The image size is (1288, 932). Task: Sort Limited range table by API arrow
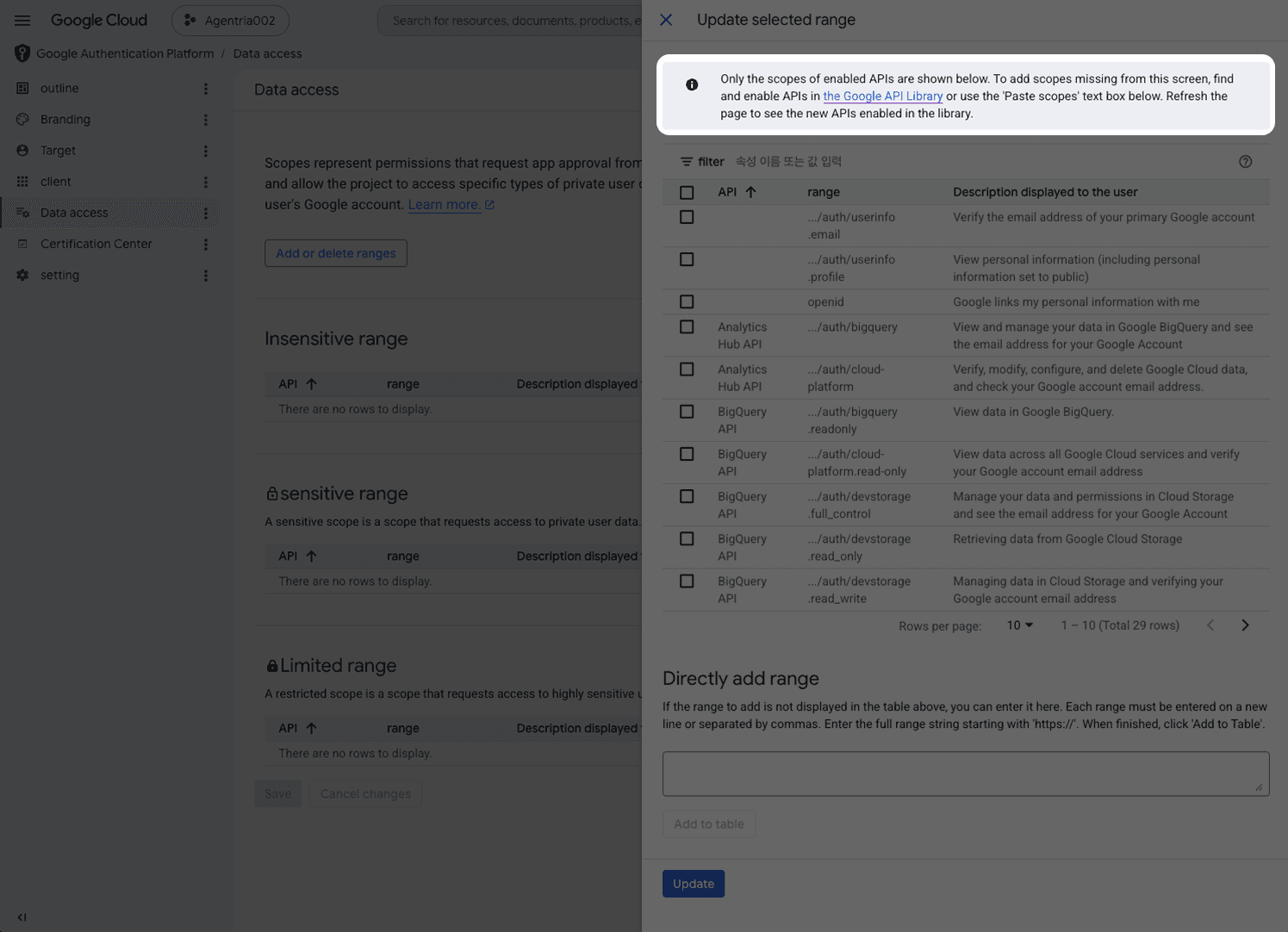311,728
